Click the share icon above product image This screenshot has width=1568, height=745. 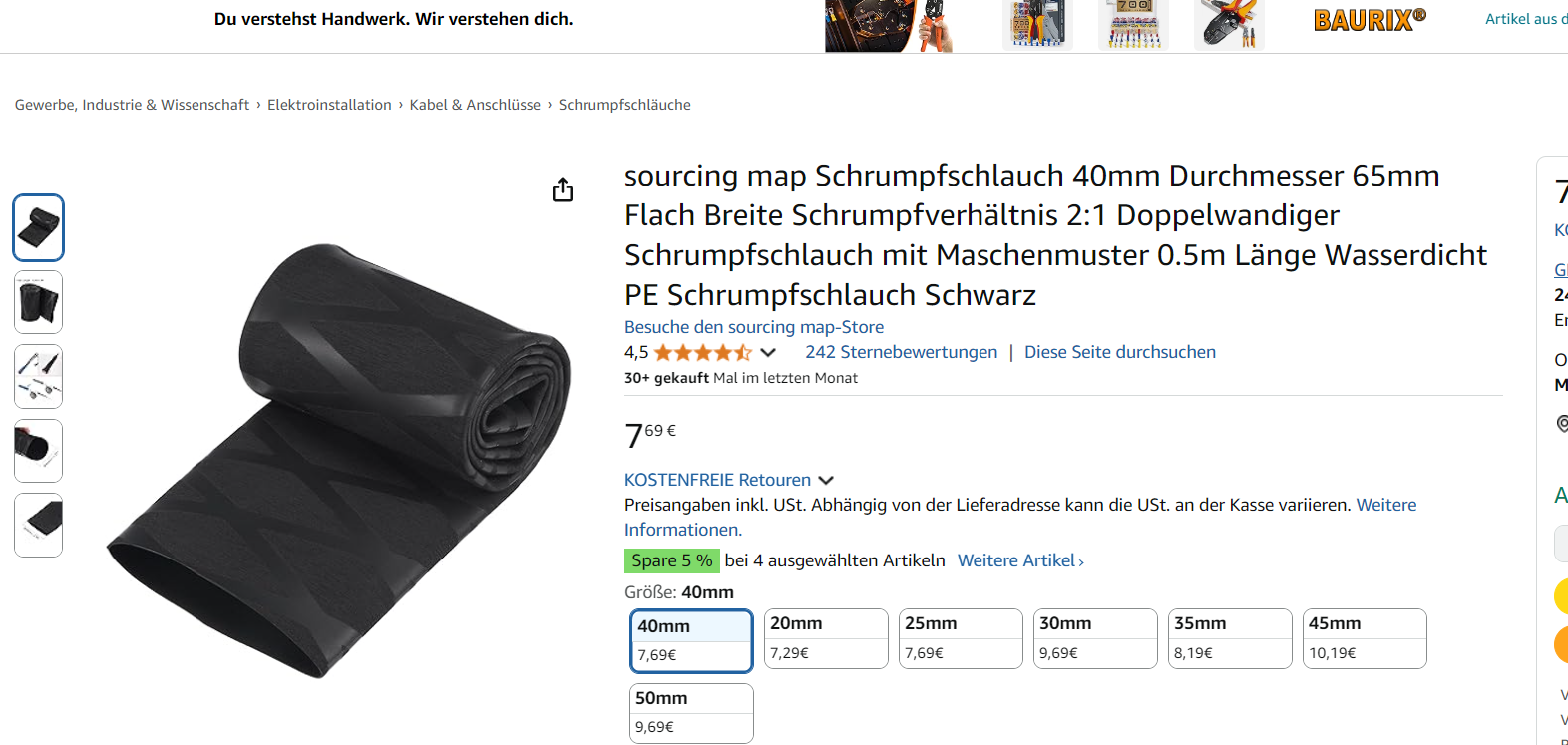(x=563, y=189)
